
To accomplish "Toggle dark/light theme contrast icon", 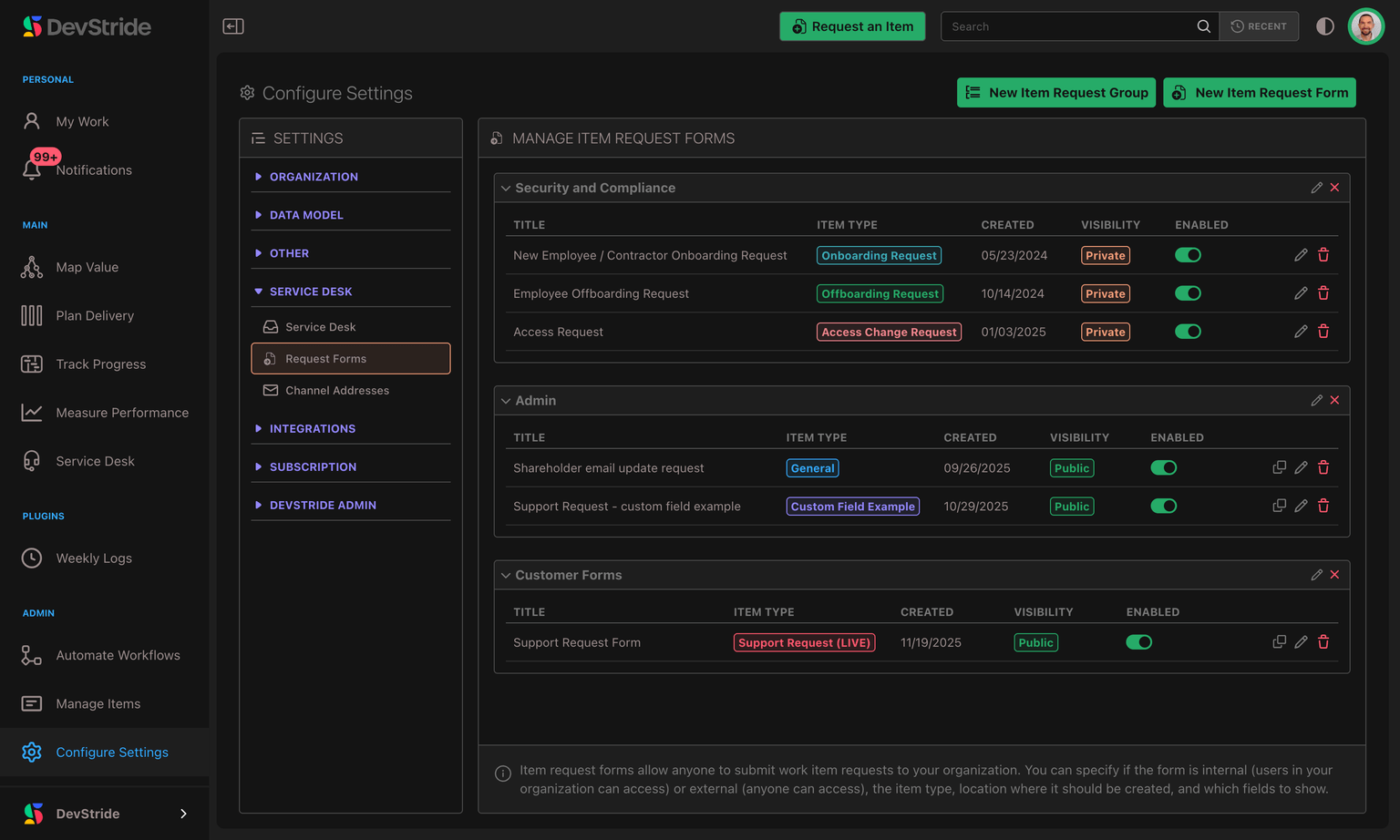I will [1325, 26].
